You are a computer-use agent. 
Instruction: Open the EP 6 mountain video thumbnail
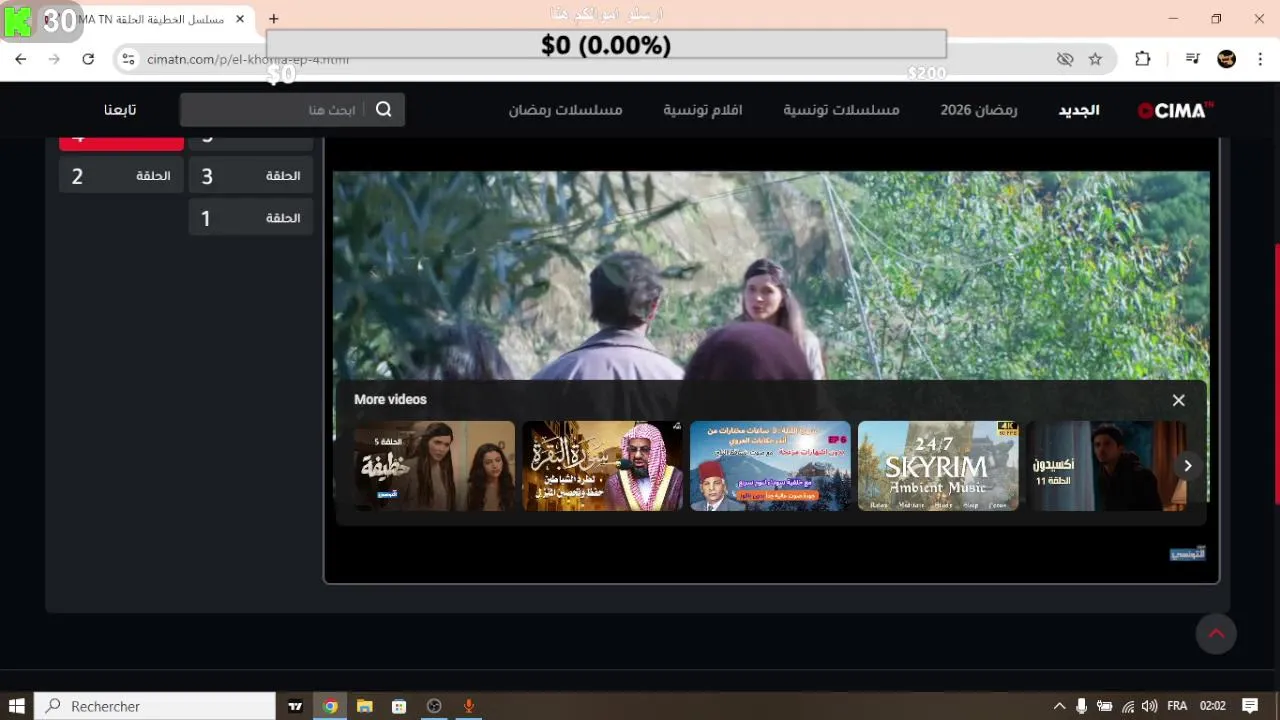pos(770,466)
